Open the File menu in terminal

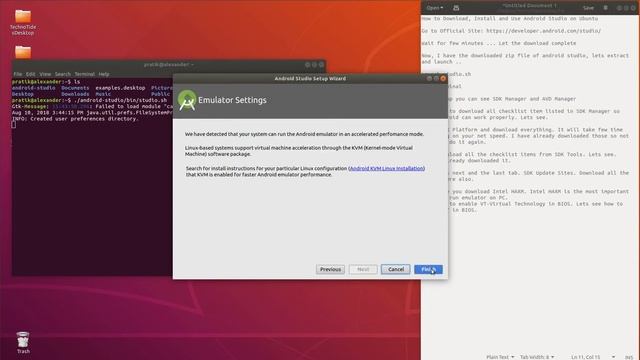18,74
